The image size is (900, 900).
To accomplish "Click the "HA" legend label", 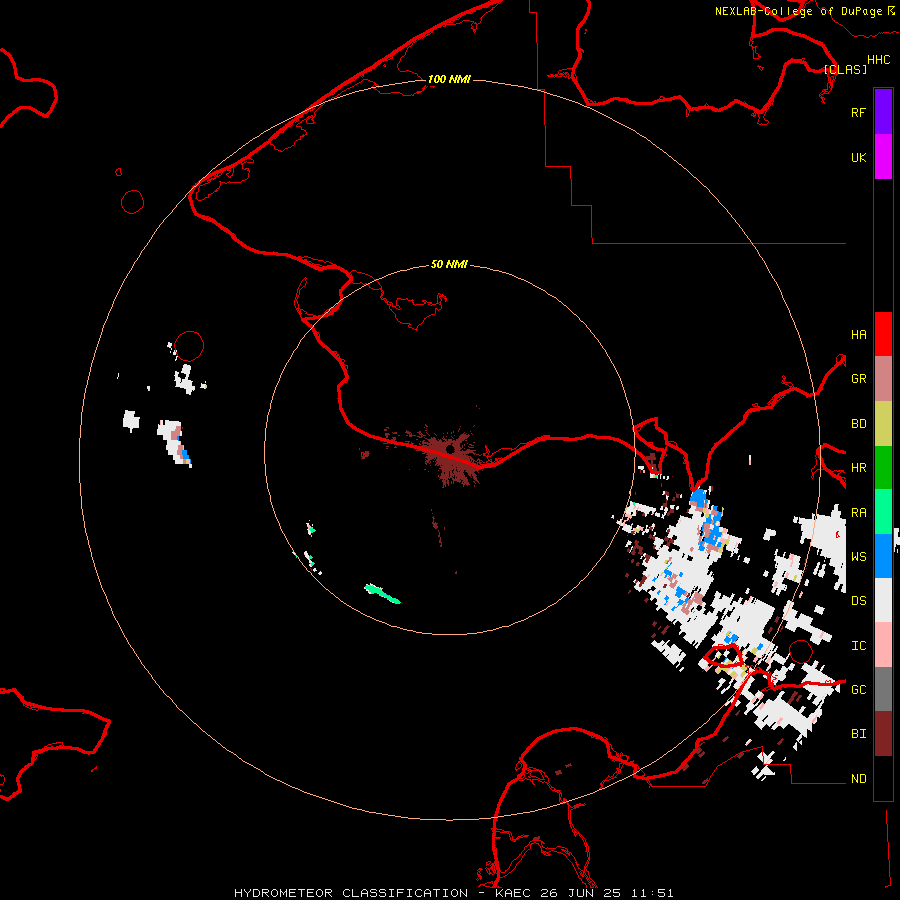I will coord(858,335).
